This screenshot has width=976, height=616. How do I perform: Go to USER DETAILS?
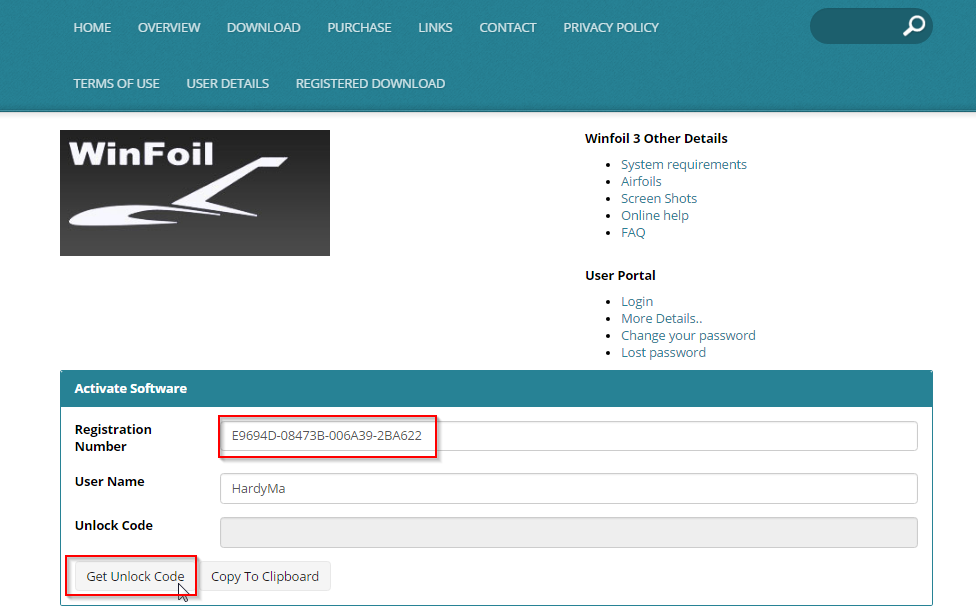coord(227,83)
